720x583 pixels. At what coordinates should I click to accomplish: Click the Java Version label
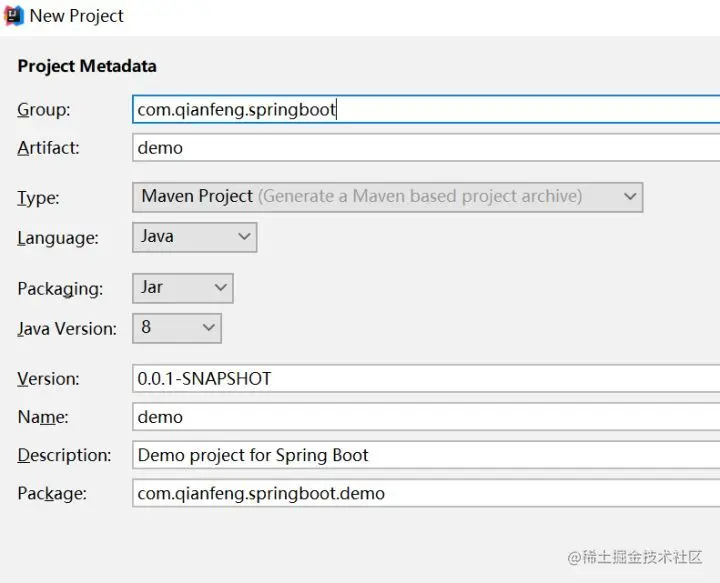67,329
